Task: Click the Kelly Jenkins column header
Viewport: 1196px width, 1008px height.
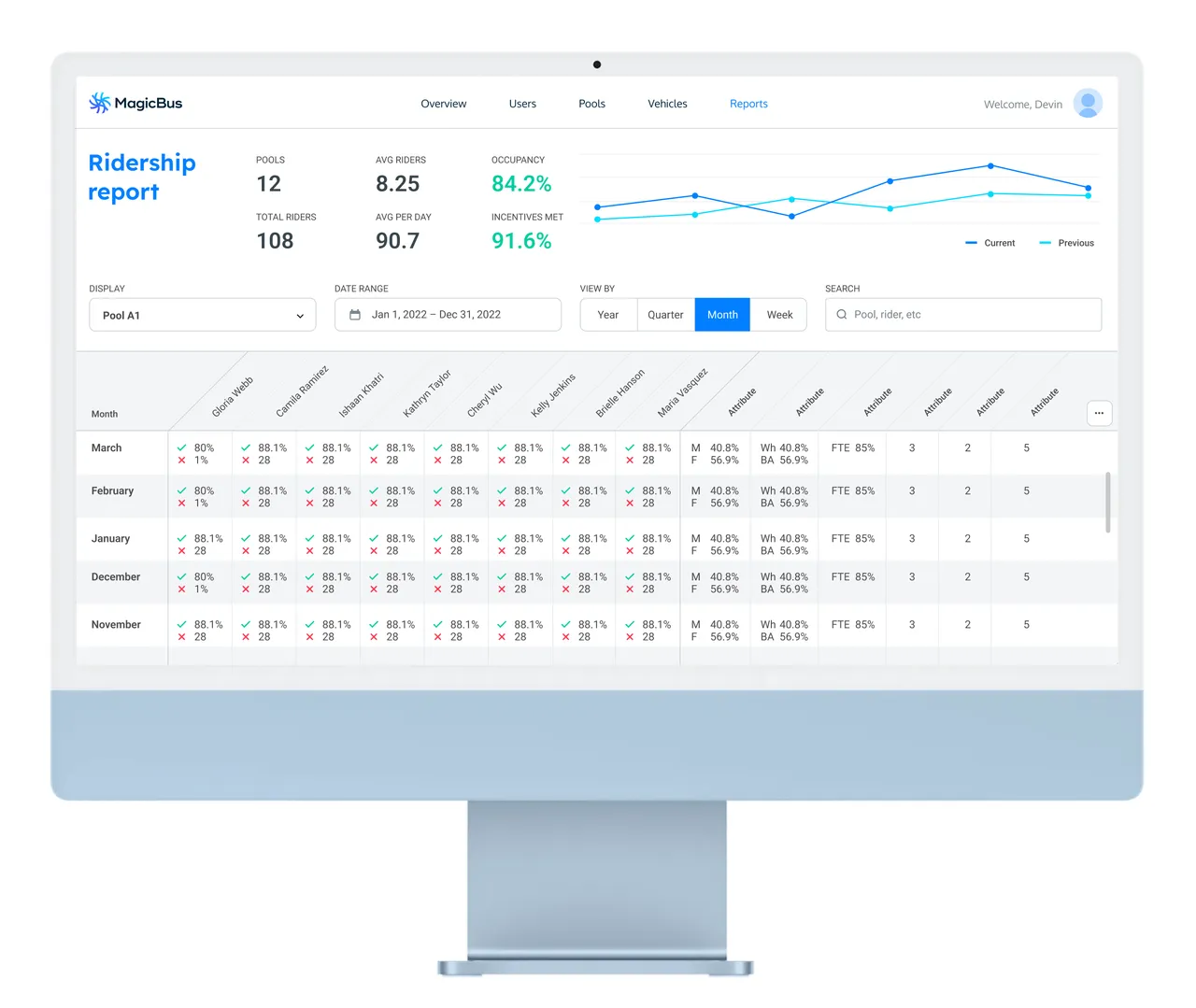Action: [553, 395]
